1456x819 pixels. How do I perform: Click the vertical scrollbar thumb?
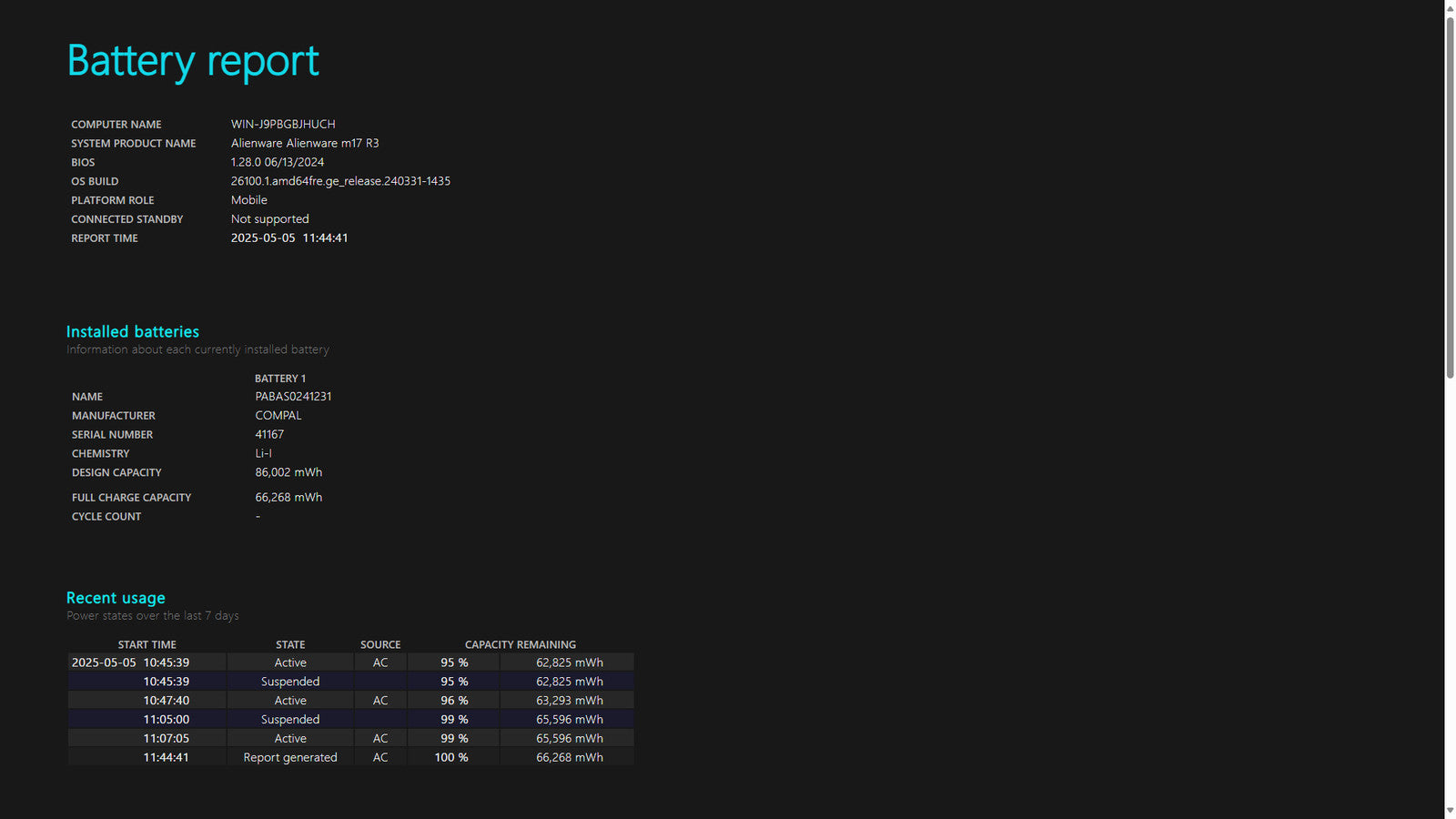(x=1450, y=196)
